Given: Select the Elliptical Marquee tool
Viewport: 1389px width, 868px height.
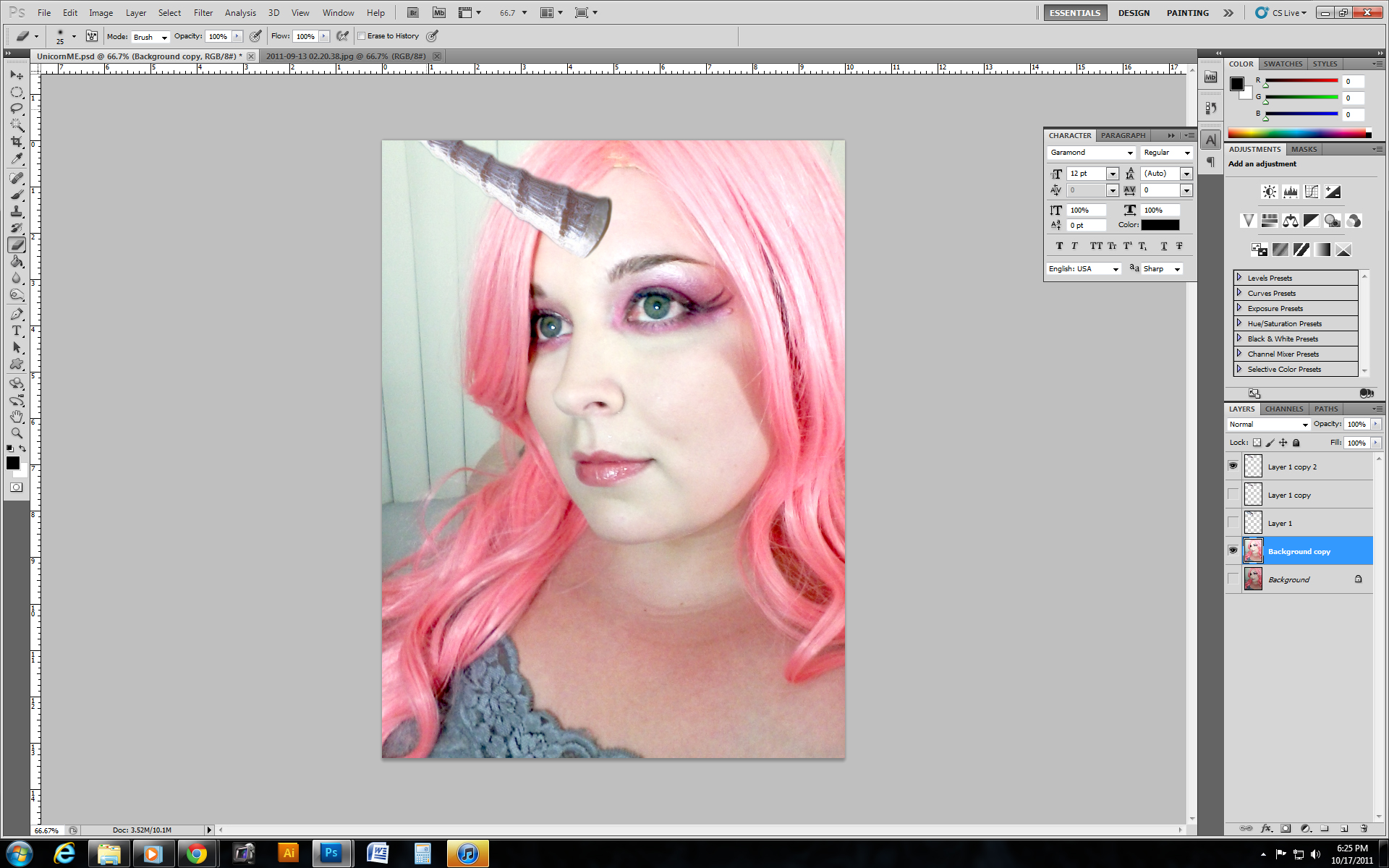Looking at the screenshot, I should [17, 92].
